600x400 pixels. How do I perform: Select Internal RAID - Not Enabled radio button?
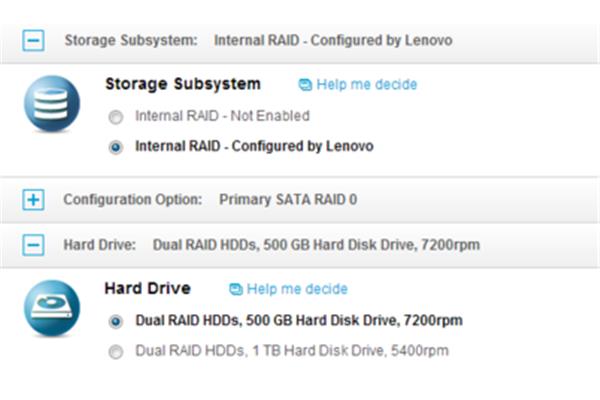(x=116, y=117)
